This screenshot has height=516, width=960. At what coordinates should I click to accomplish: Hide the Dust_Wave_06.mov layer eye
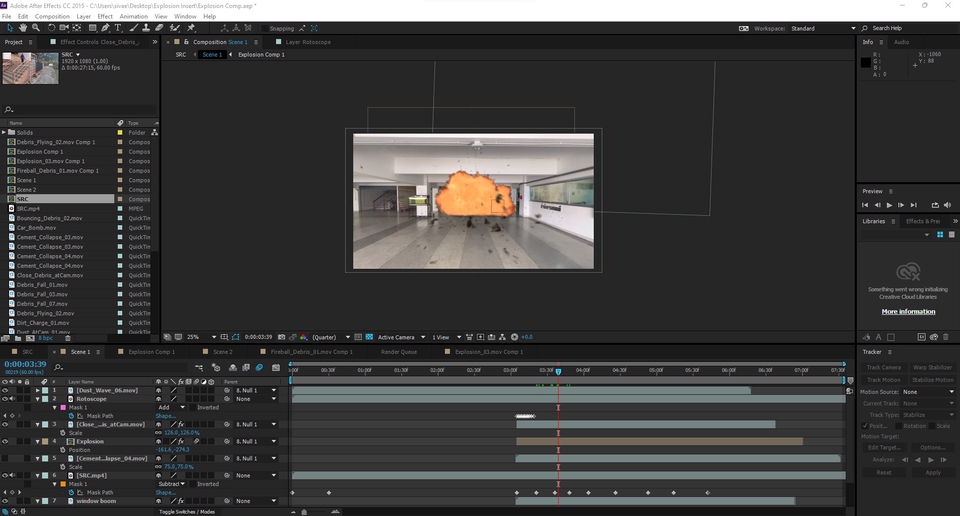coord(5,390)
